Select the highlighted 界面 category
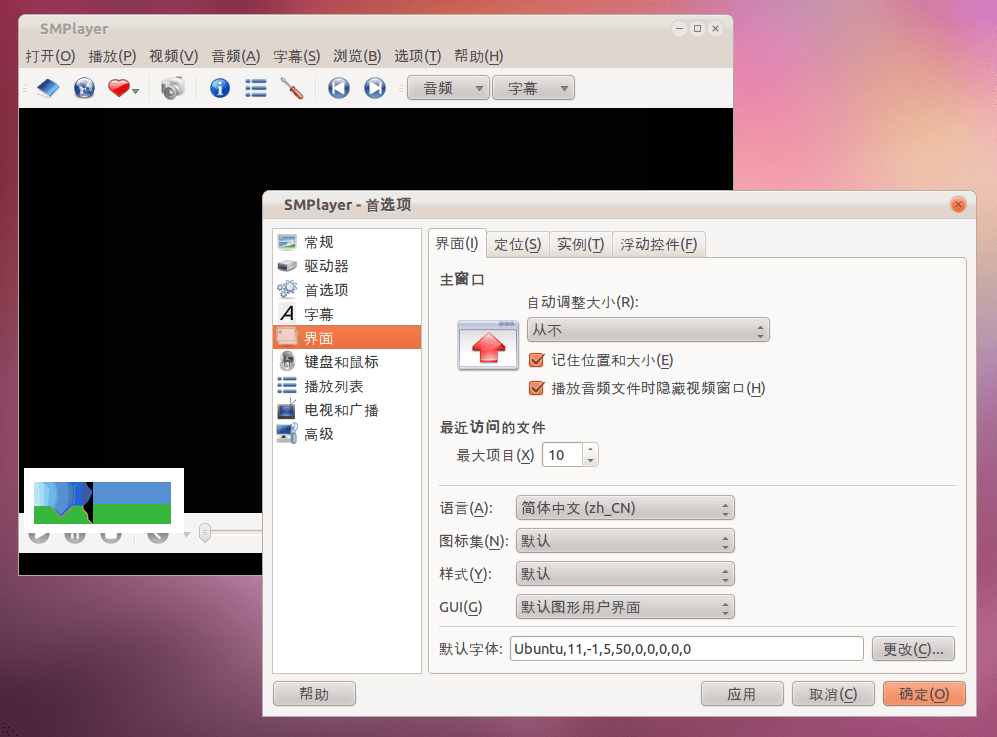The height and width of the screenshot is (737, 997). (347, 338)
